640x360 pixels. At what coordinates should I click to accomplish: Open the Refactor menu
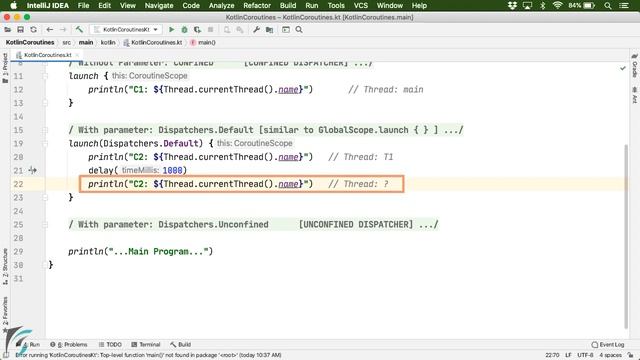pyautogui.click(x=257, y=6)
